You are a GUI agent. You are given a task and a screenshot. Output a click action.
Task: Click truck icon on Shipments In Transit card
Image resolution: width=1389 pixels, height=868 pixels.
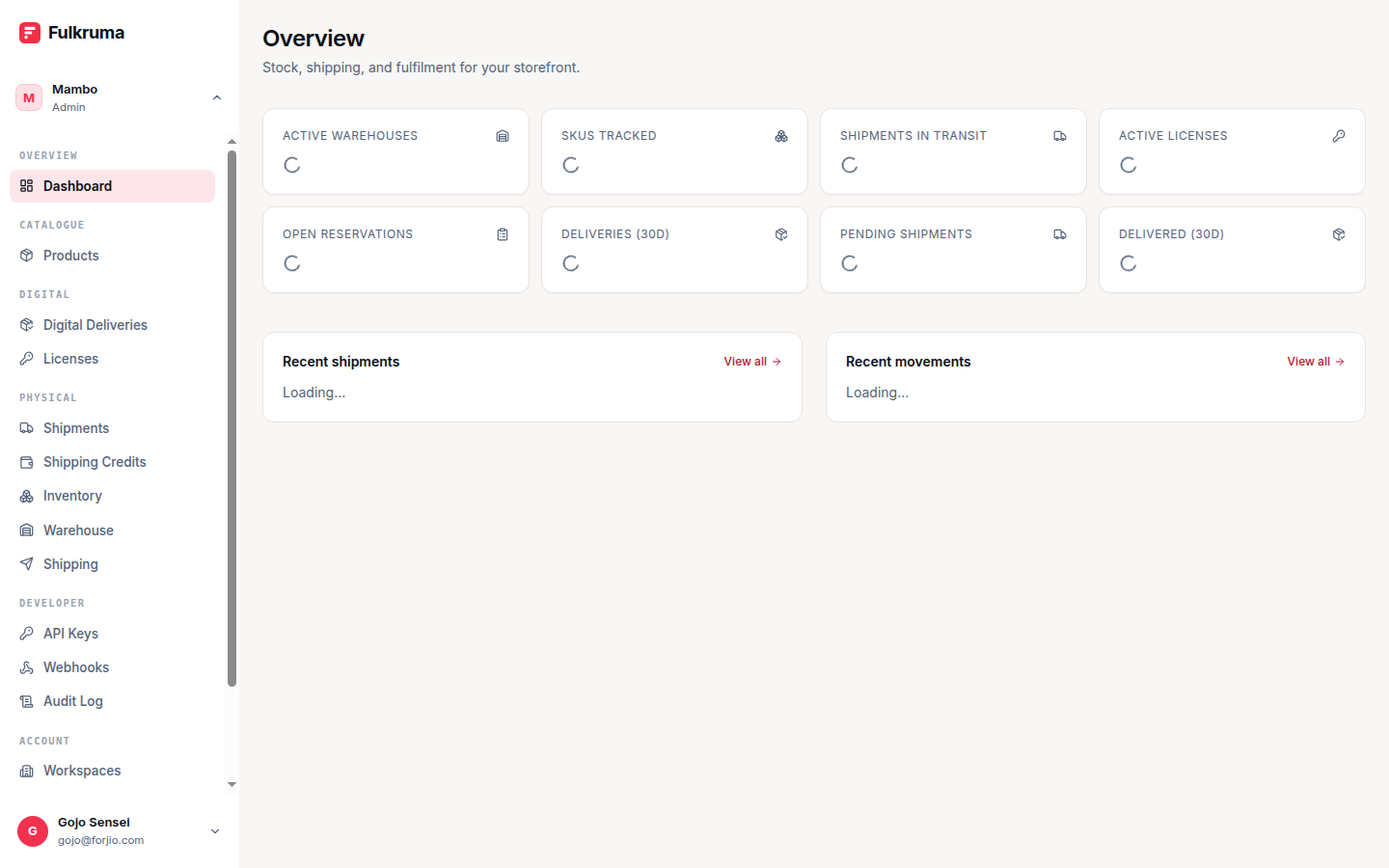tap(1060, 136)
